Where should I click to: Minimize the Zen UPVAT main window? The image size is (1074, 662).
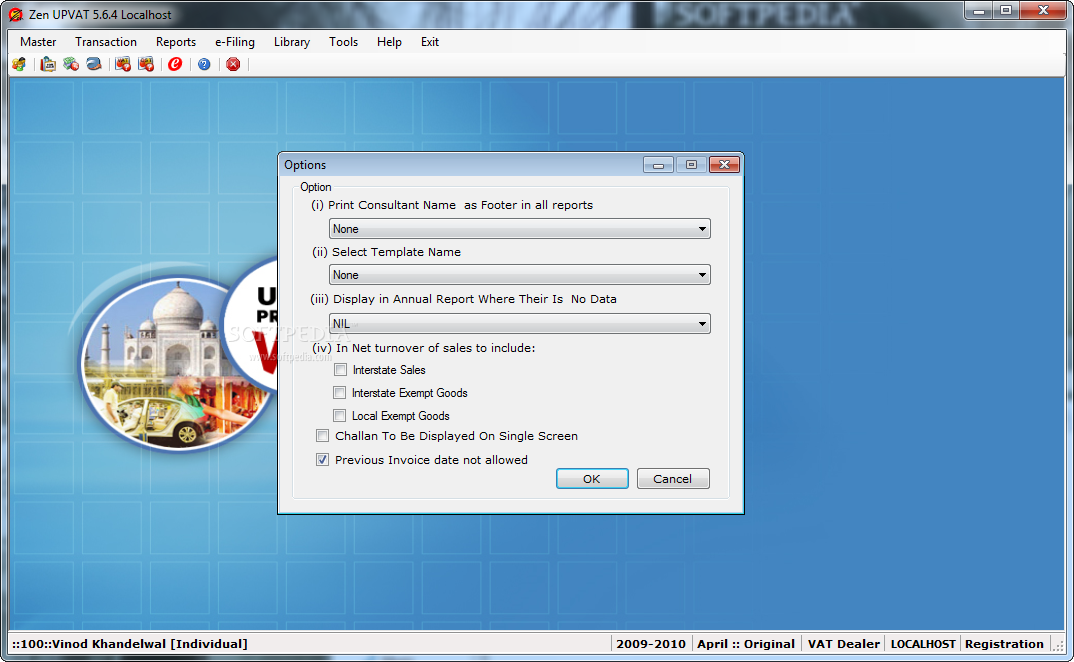[x=979, y=10]
